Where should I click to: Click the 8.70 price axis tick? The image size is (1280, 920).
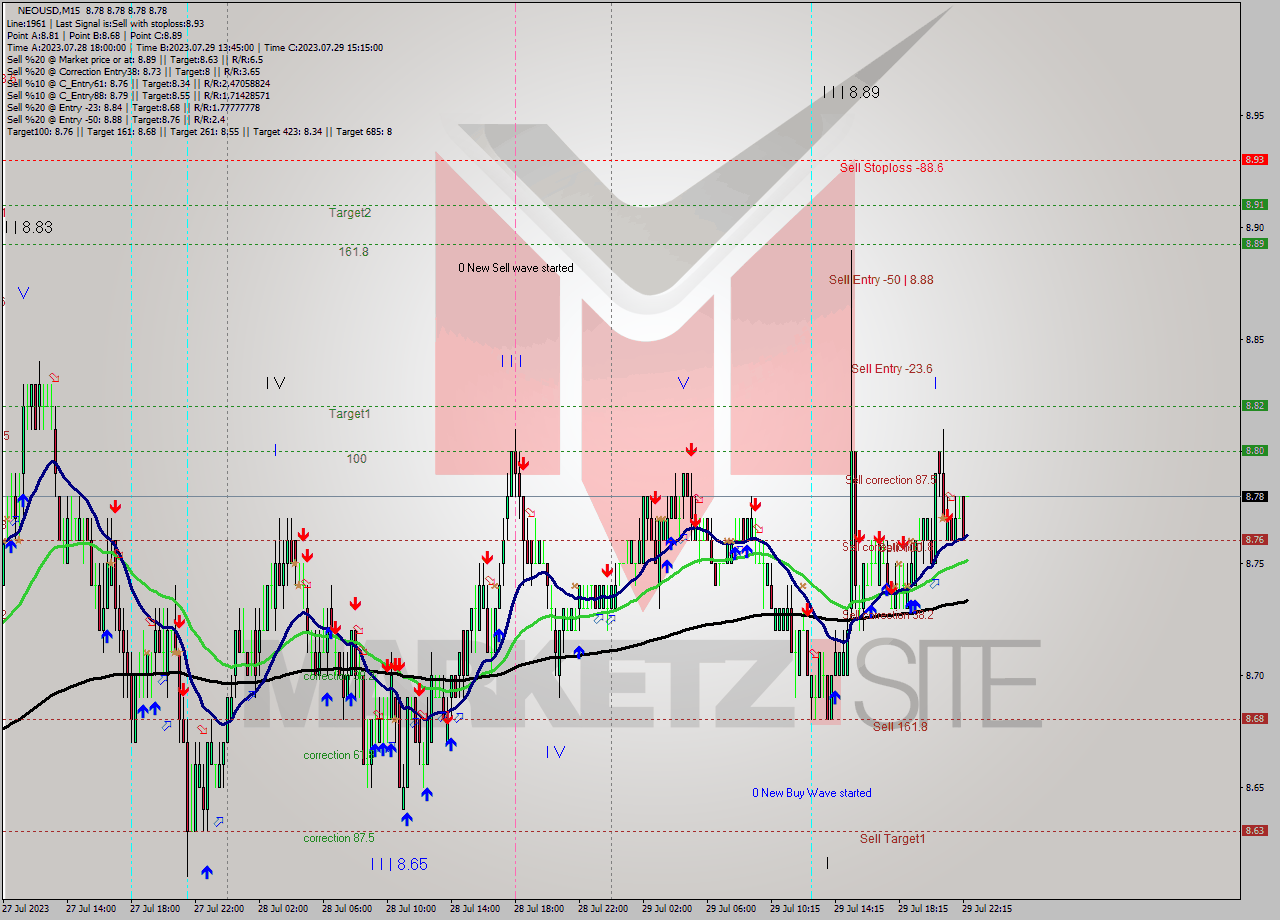pos(1254,676)
